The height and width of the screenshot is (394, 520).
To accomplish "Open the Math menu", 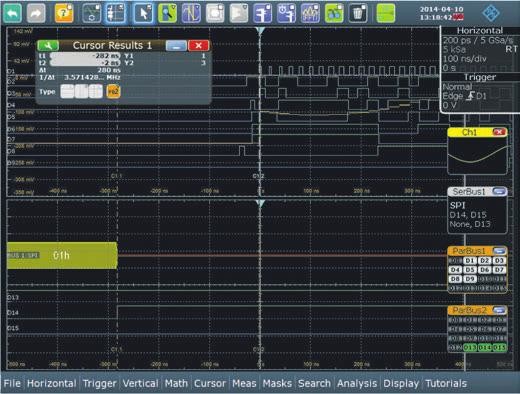I will pos(176,383).
